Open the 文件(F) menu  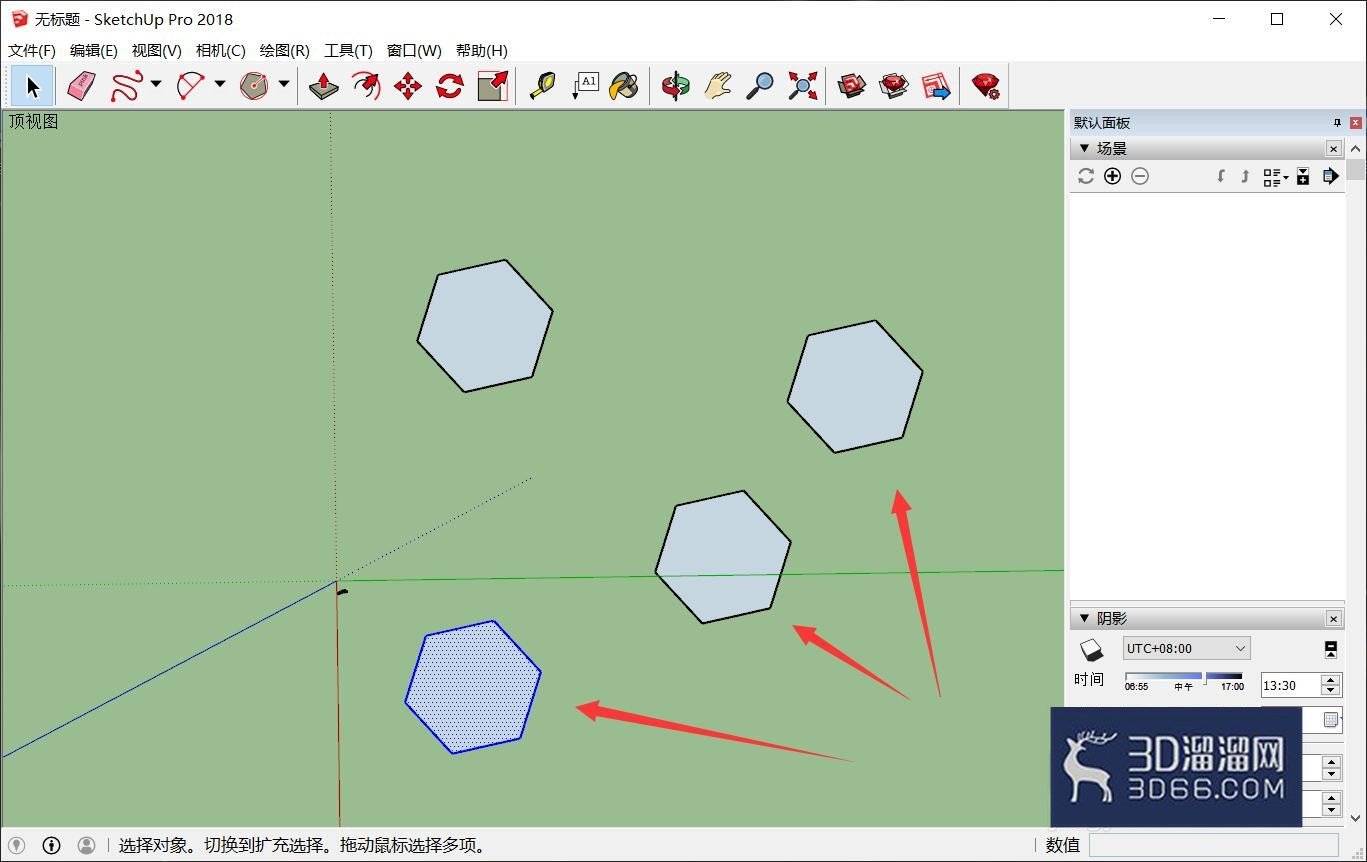(31, 50)
